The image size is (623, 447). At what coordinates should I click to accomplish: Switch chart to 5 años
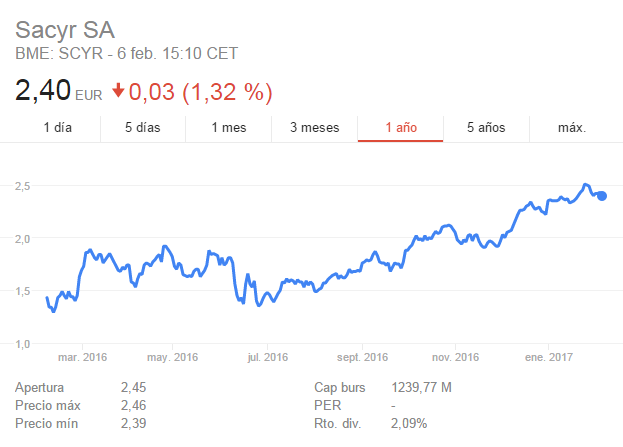pos(486,128)
